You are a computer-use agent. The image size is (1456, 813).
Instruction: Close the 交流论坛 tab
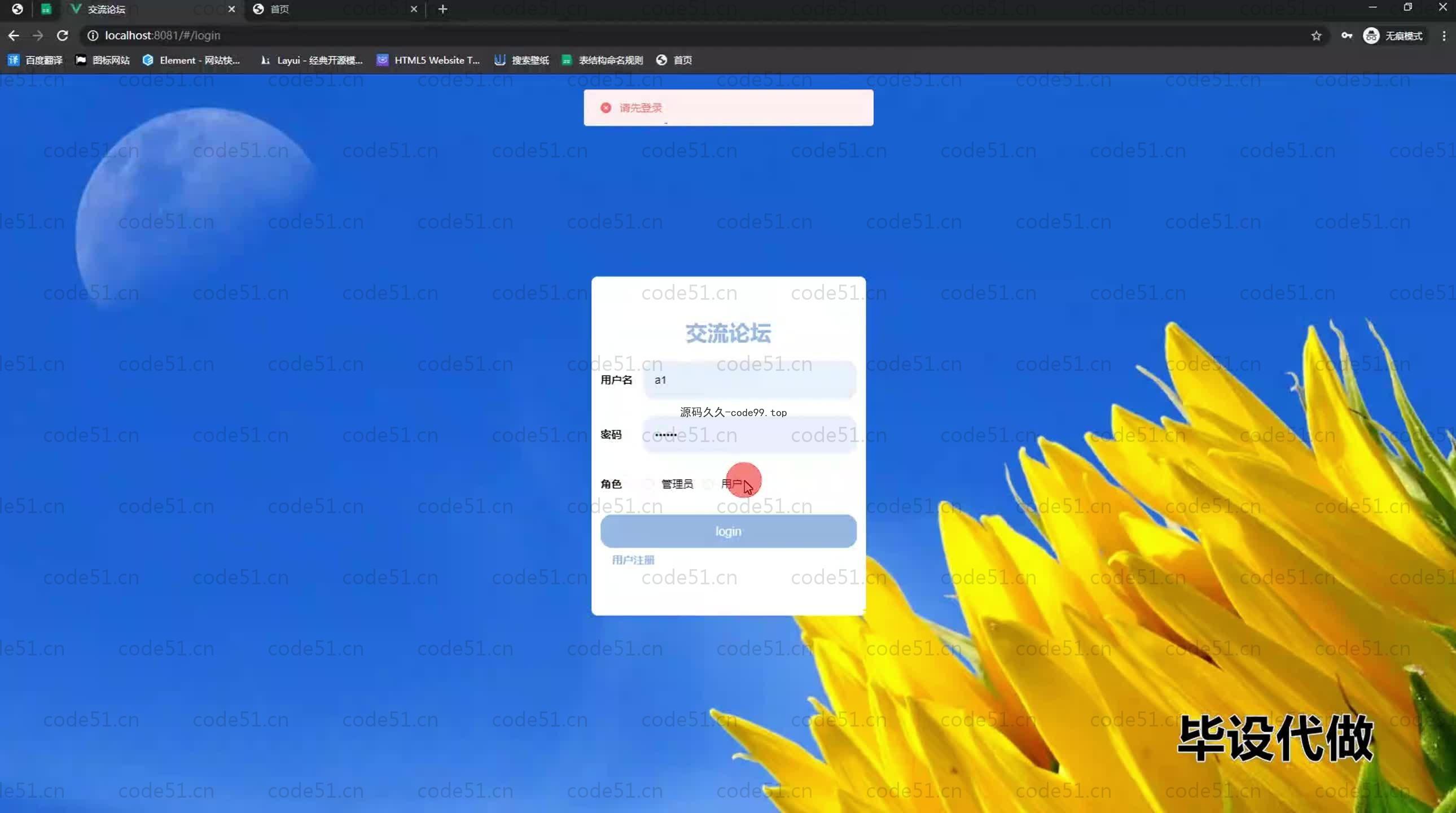point(231,9)
